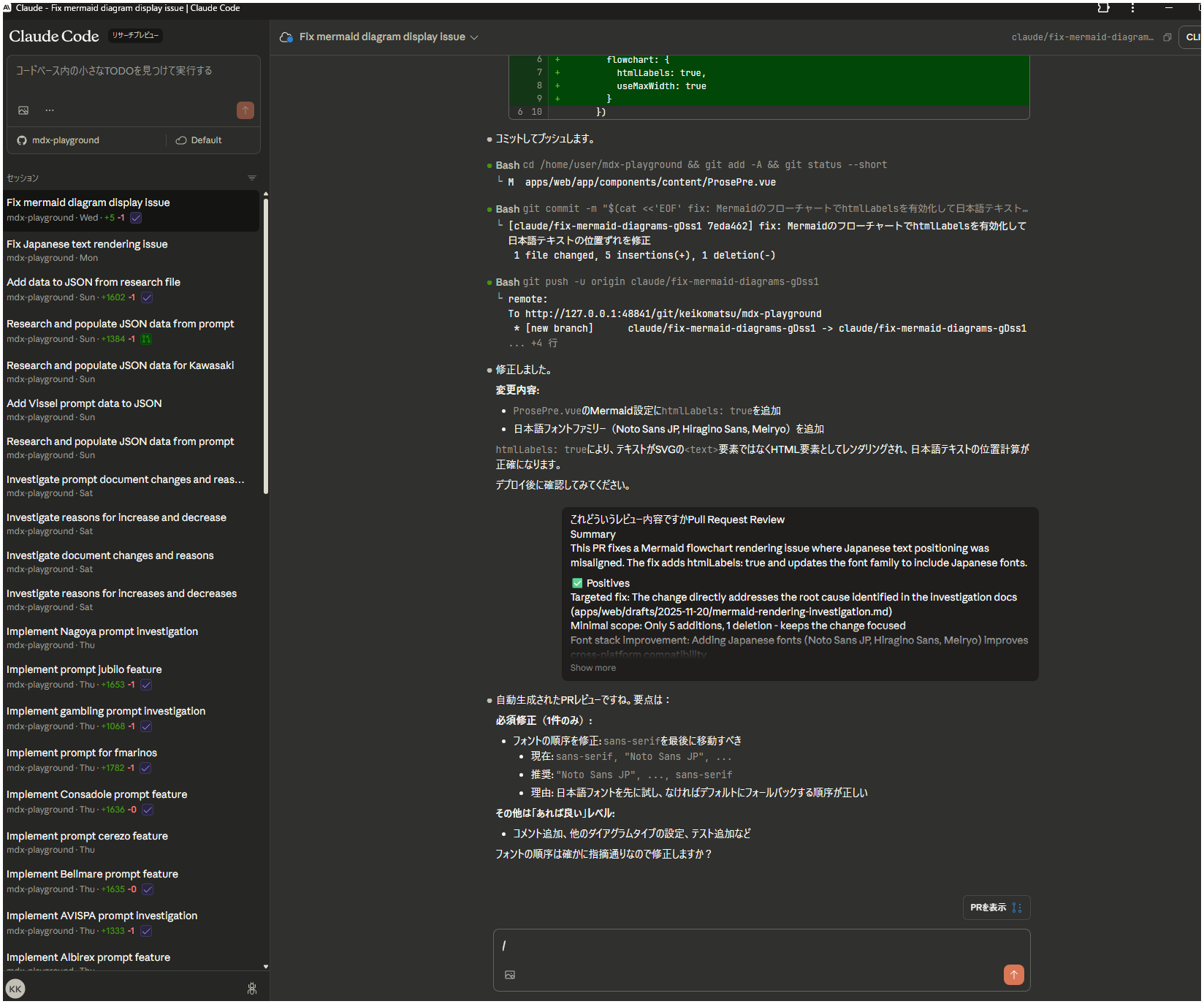The image size is (1204, 1004).
Task: Click the image attach icon in main chat input
Action: click(x=510, y=975)
